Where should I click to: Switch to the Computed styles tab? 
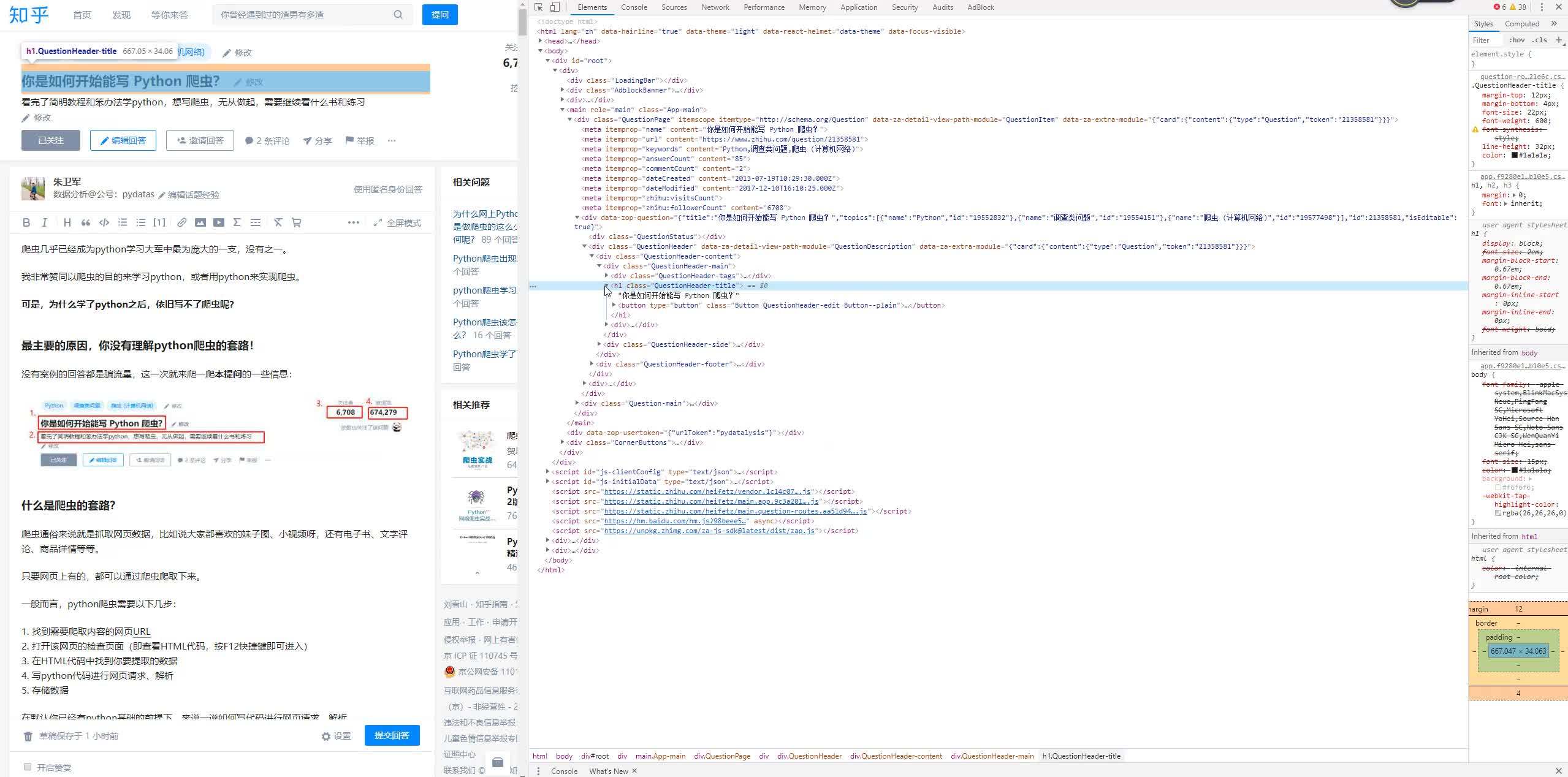point(1521,24)
